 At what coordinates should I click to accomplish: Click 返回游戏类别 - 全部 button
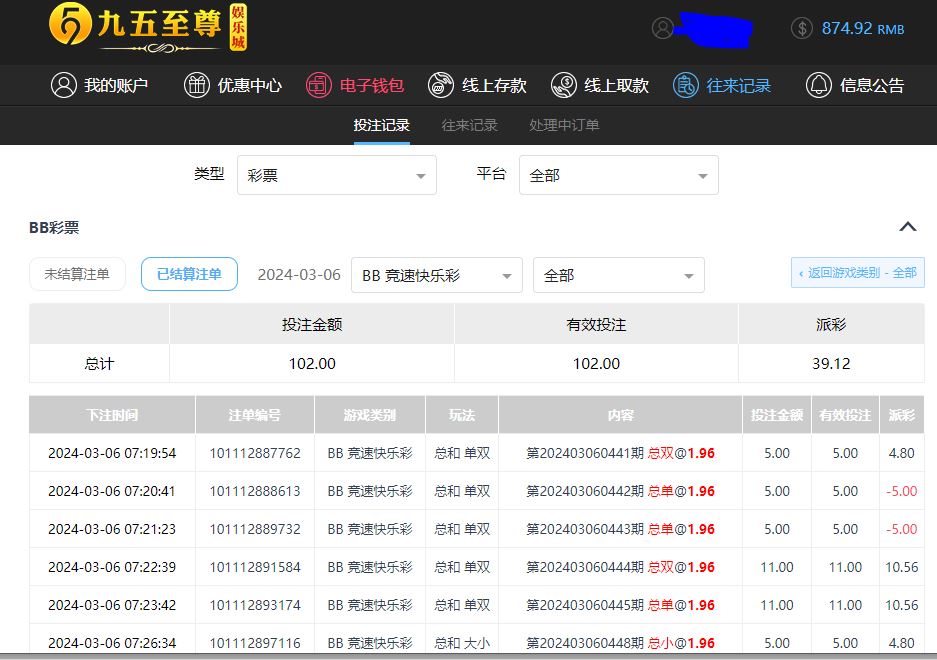[857, 273]
